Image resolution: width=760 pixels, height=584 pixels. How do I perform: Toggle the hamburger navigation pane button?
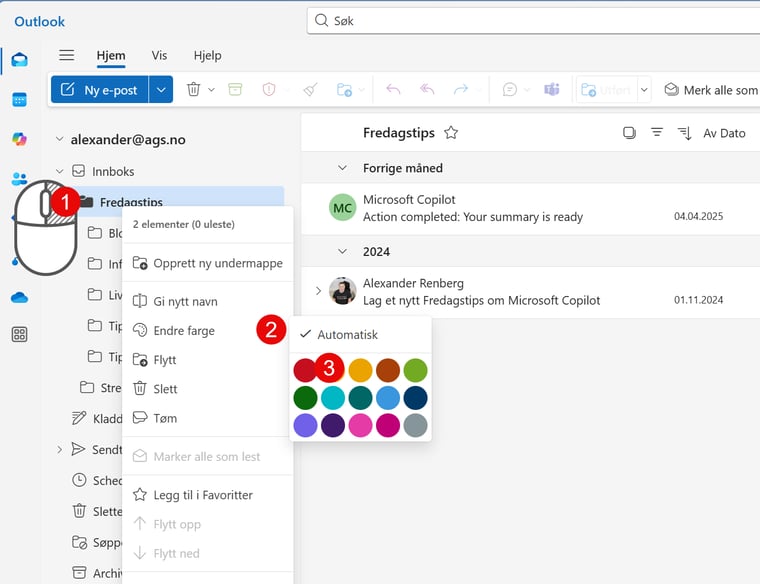pyautogui.click(x=67, y=55)
